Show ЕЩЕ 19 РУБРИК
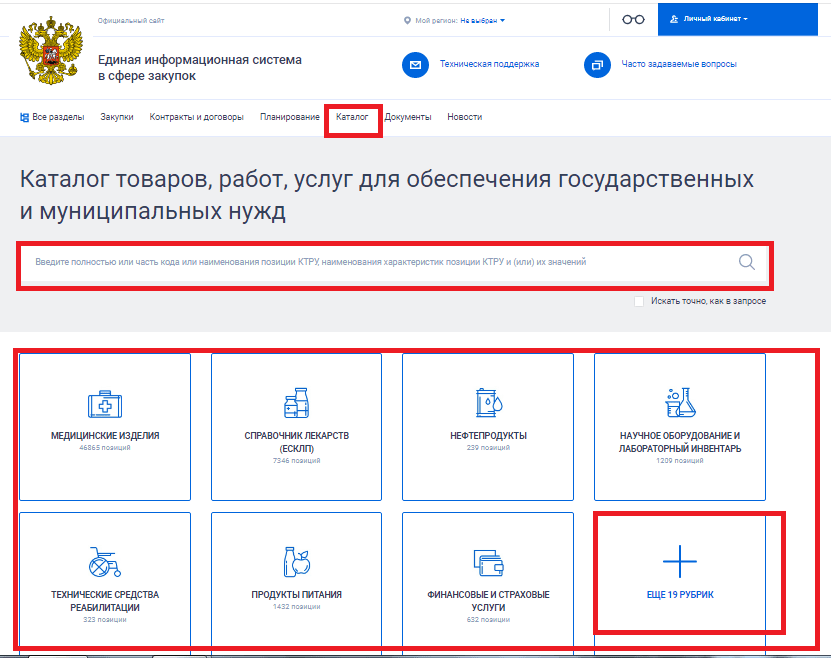This screenshot has height=658, width=831. [x=680, y=595]
